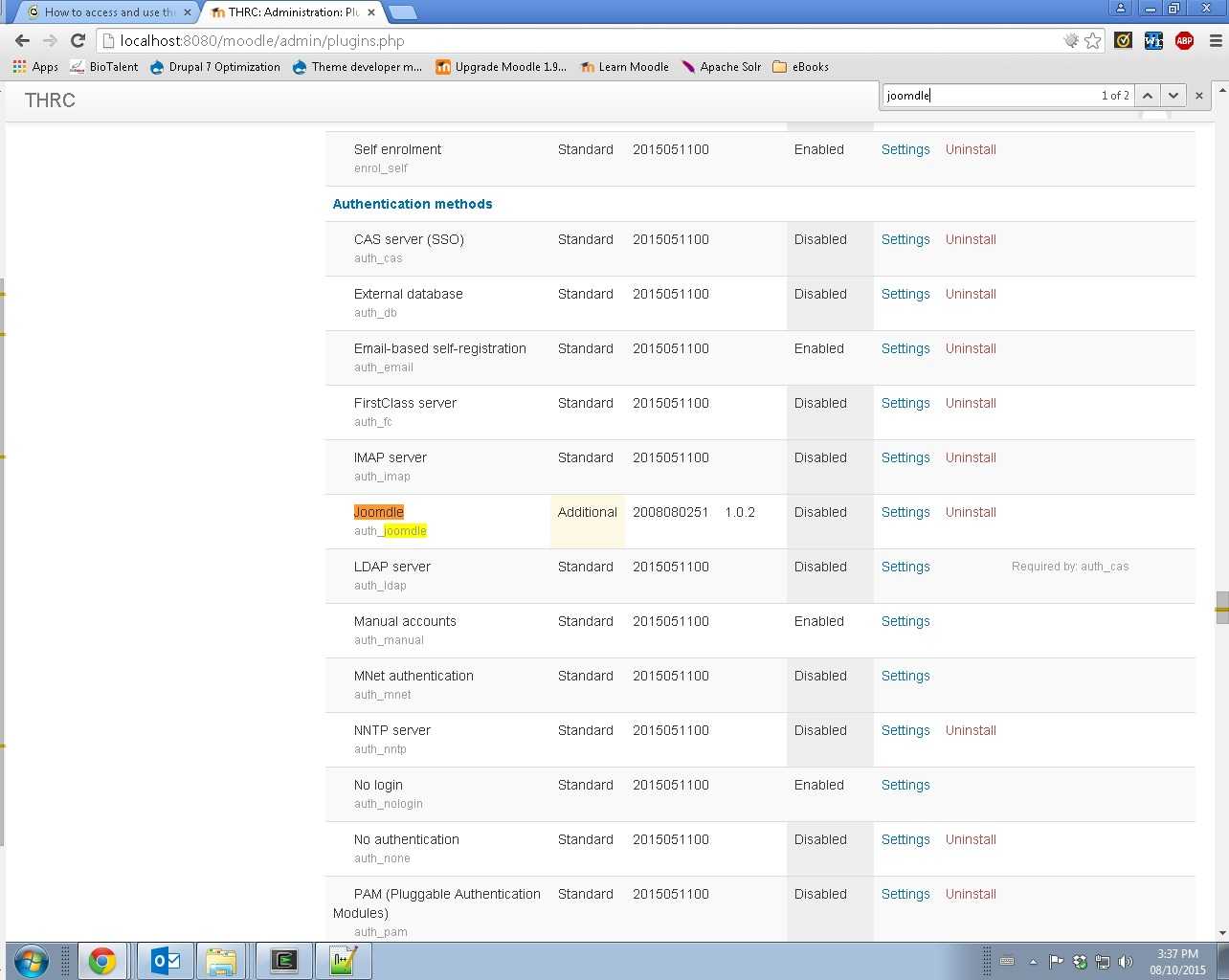1229x980 pixels.
Task: Open the Adblock Plus extension icon
Action: point(1184,40)
